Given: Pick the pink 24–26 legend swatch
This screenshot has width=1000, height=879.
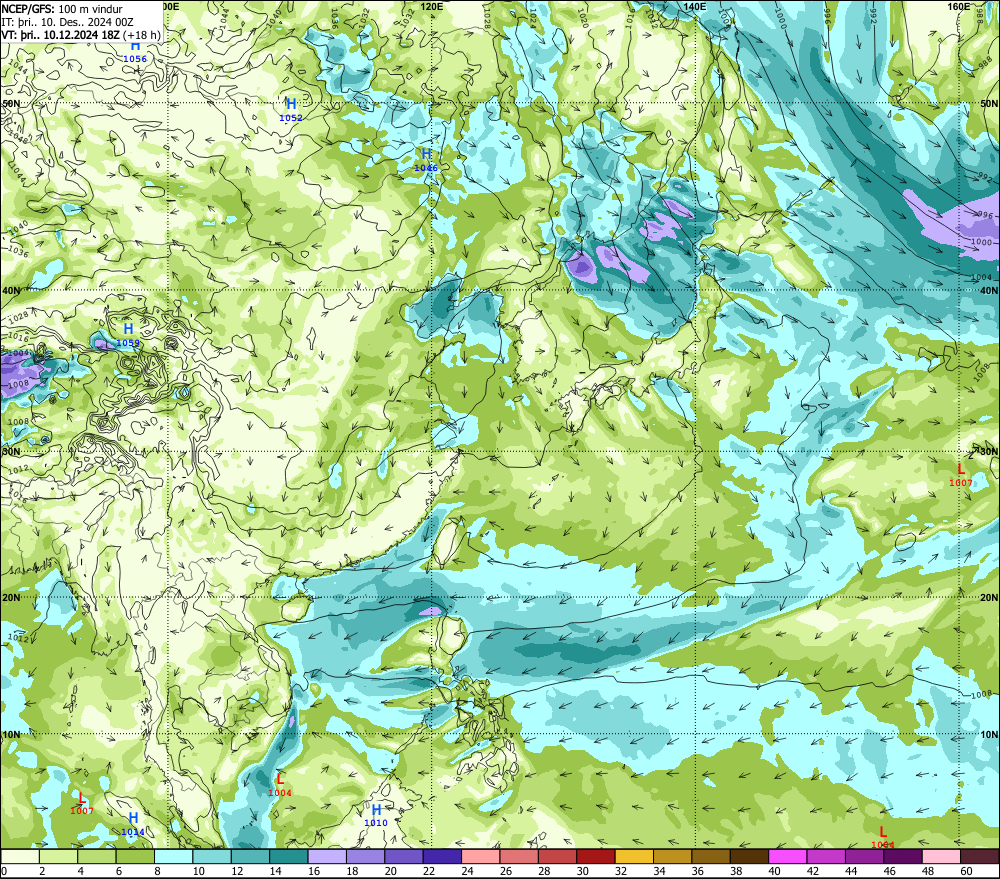Looking at the screenshot, I should tap(480, 856).
